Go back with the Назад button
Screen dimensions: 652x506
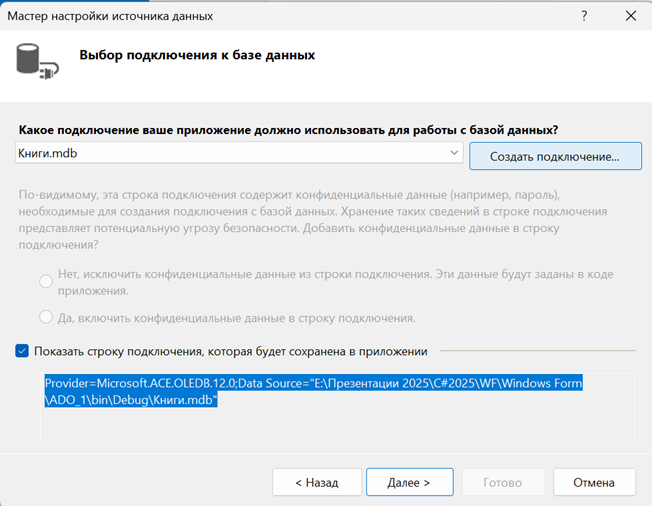click(x=316, y=482)
